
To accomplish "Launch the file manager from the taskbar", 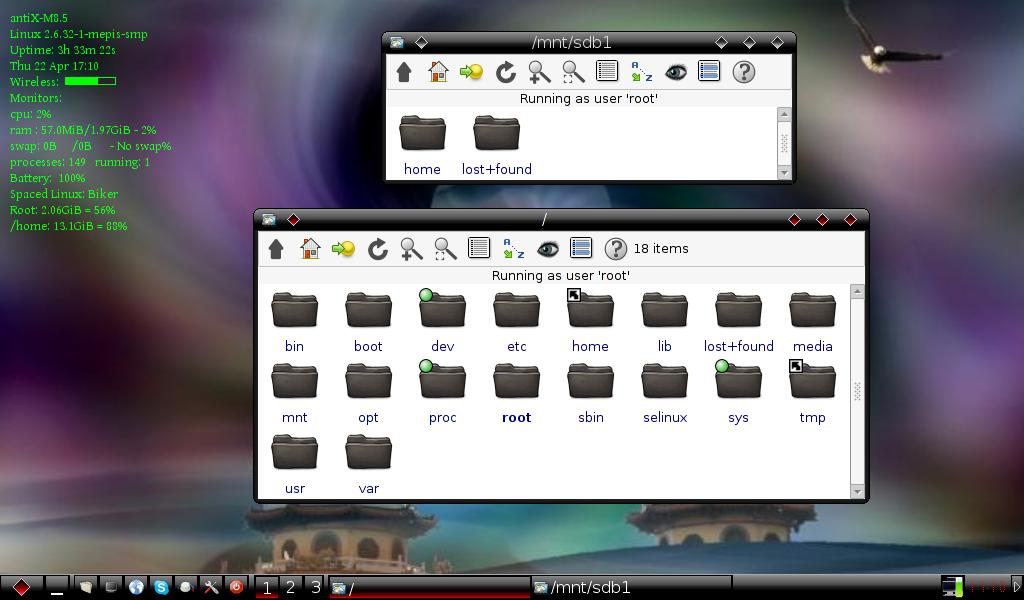I will (x=85, y=587).
